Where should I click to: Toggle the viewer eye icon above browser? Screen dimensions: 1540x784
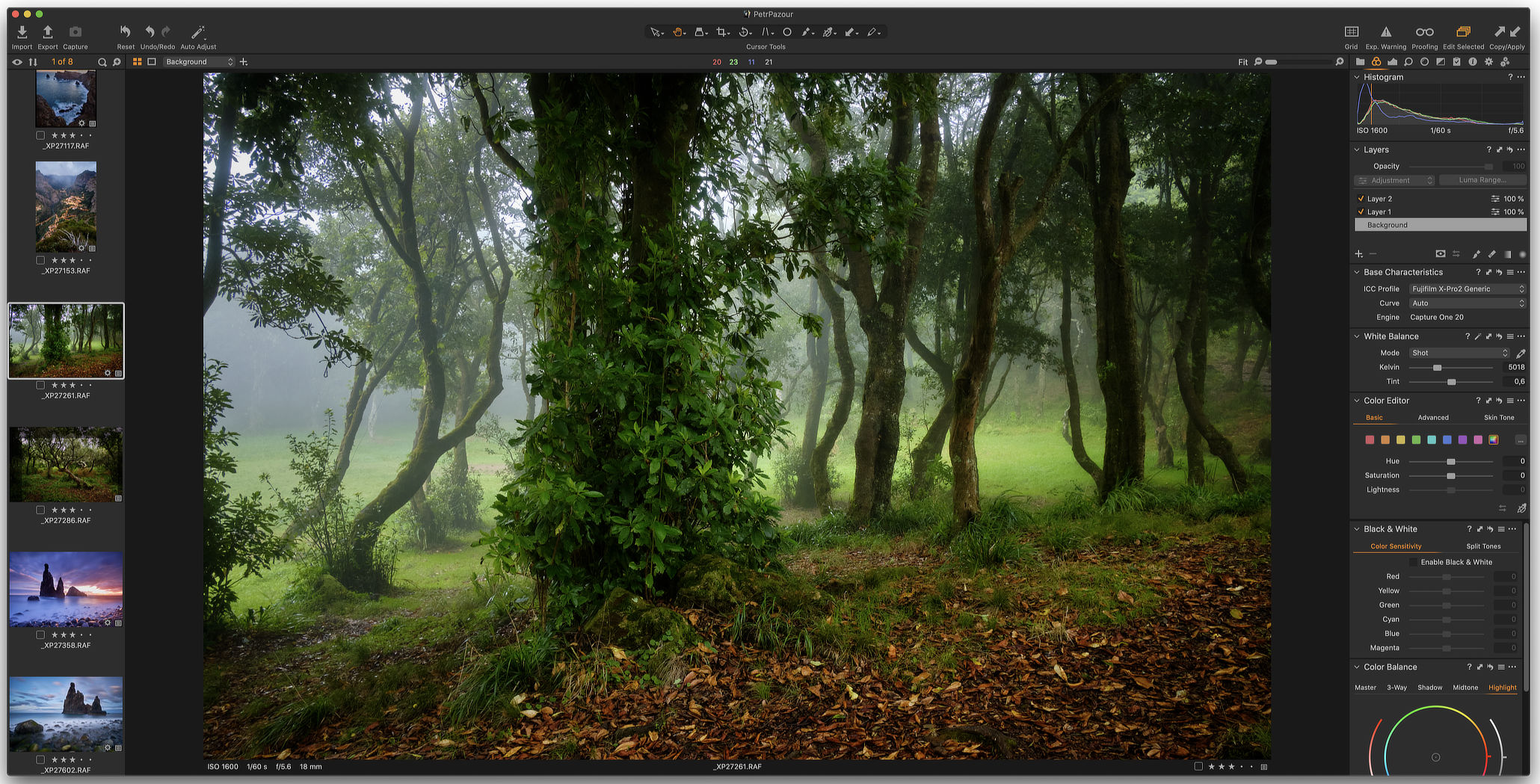tap(16, 62)
